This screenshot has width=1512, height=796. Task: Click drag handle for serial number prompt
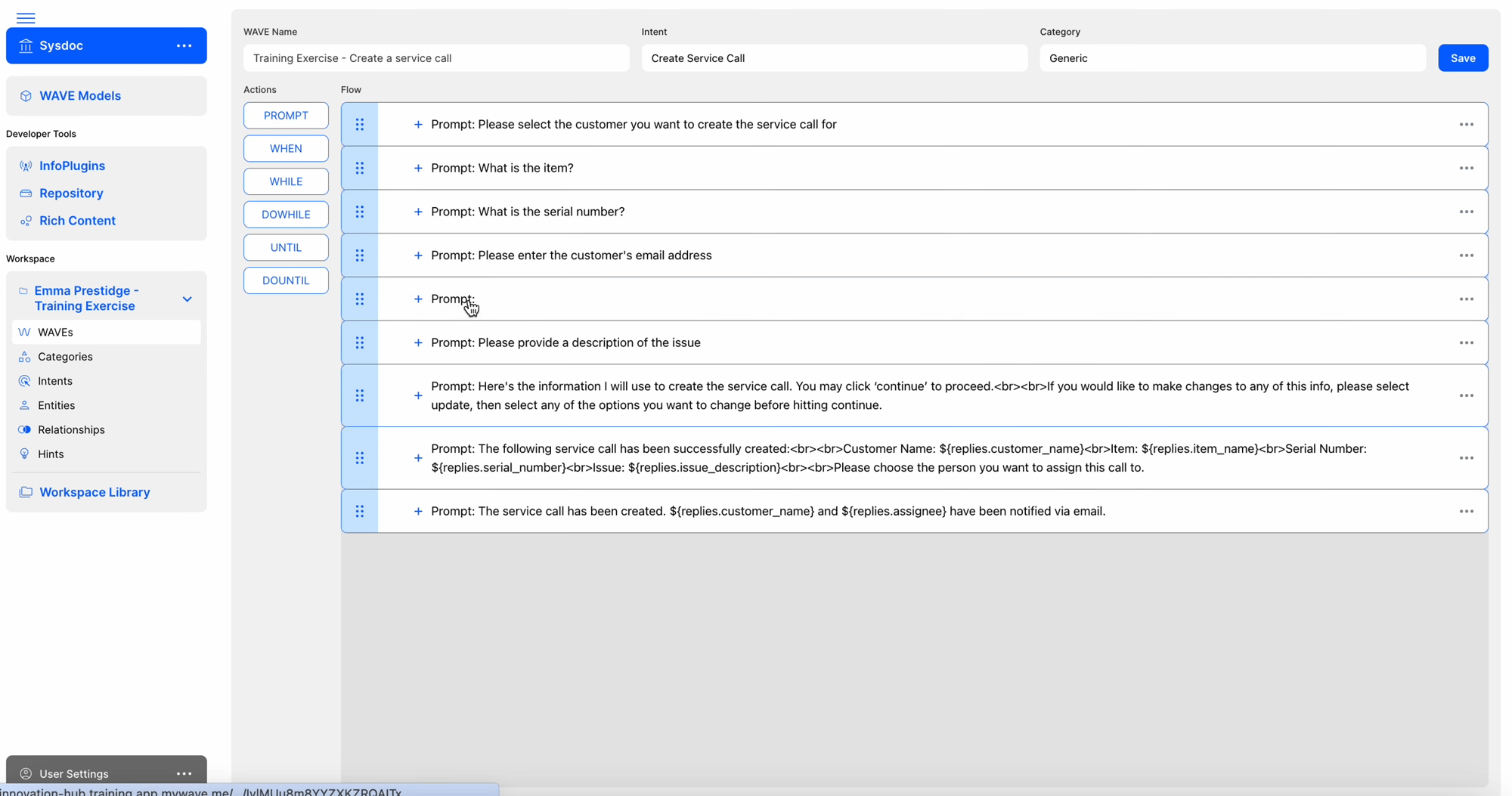[x=360, y=212]
